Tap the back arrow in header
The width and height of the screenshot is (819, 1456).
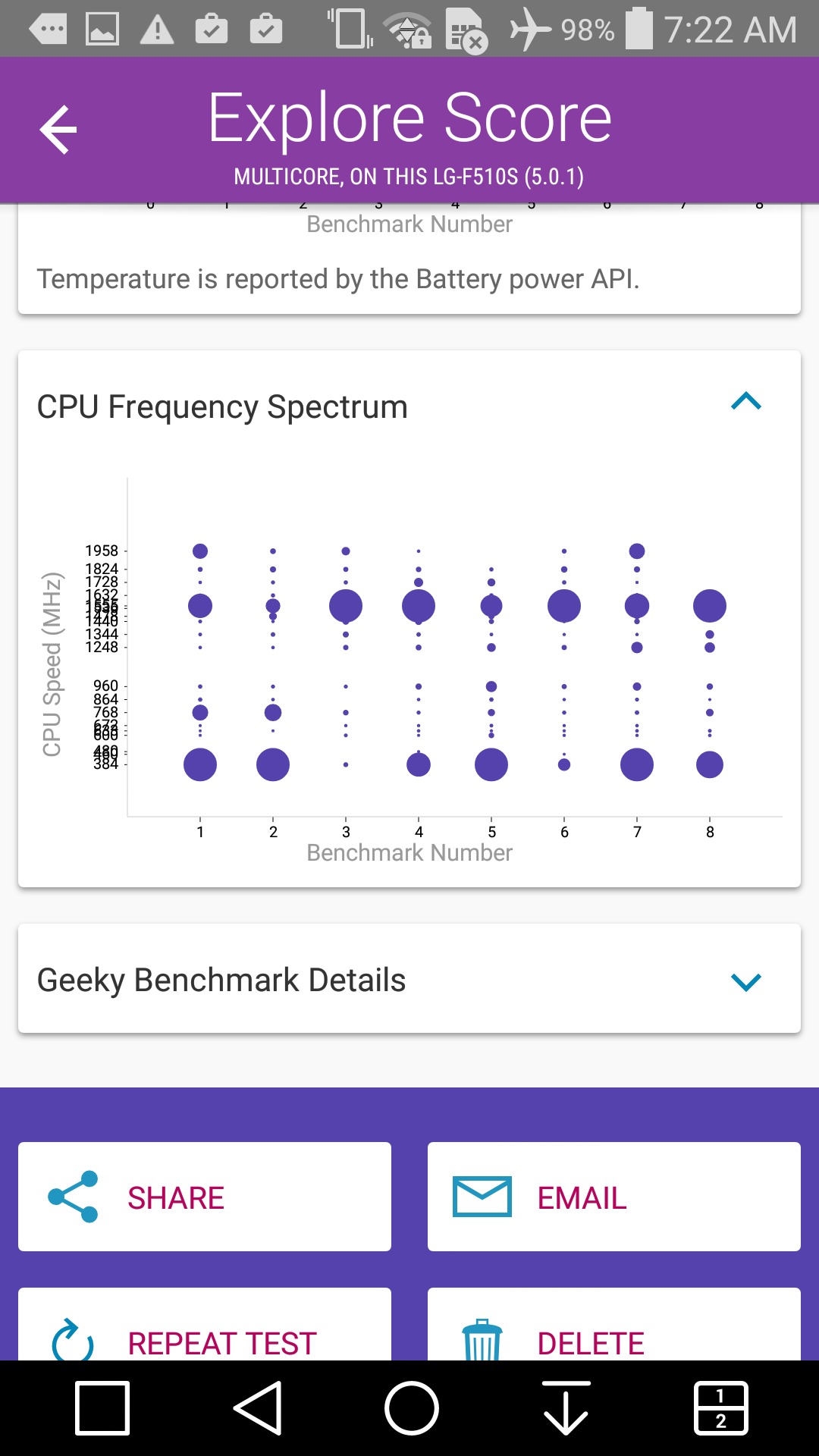pyautogui.click(x=58, y=130)
